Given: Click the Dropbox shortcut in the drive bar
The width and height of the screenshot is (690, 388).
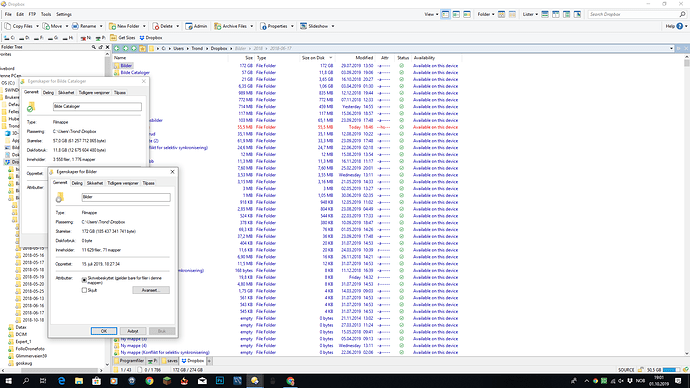Looking at the screenshot, I should click(x=151, y=38).
